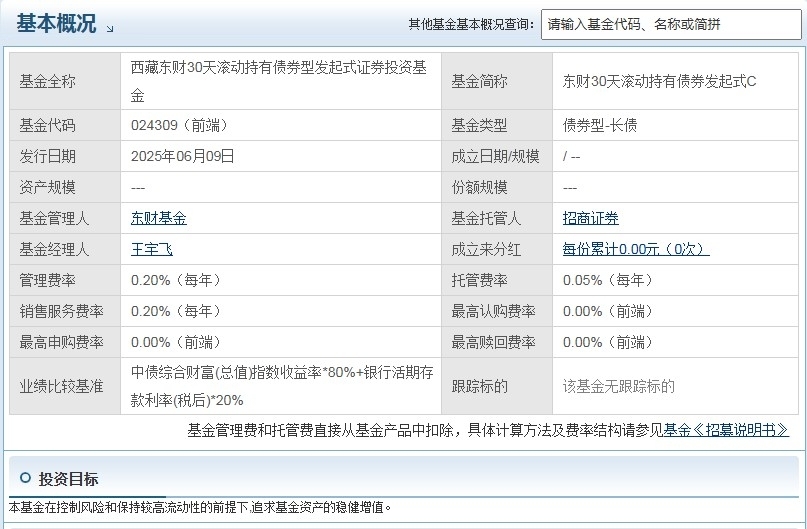This screenshot has width=807, height=529.
Task: Click the fund code 024309（前端）
Action: (179, 125)
